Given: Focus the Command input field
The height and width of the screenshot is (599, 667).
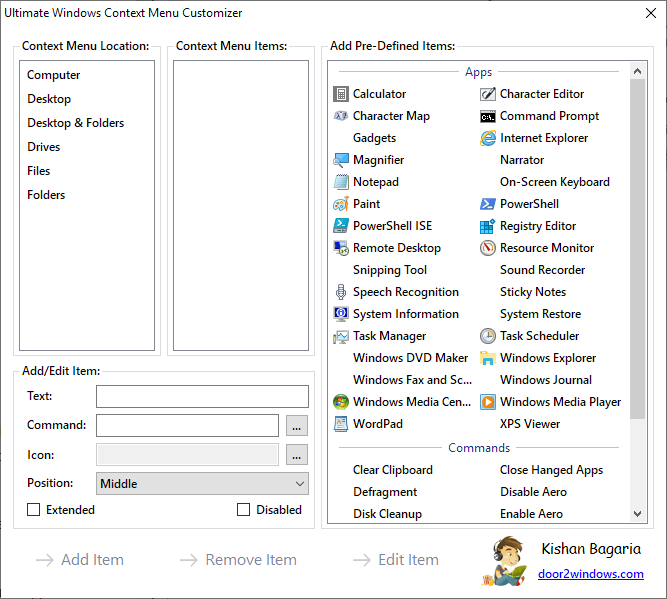Looking at the screenshot, I should [x=187, y=425].
